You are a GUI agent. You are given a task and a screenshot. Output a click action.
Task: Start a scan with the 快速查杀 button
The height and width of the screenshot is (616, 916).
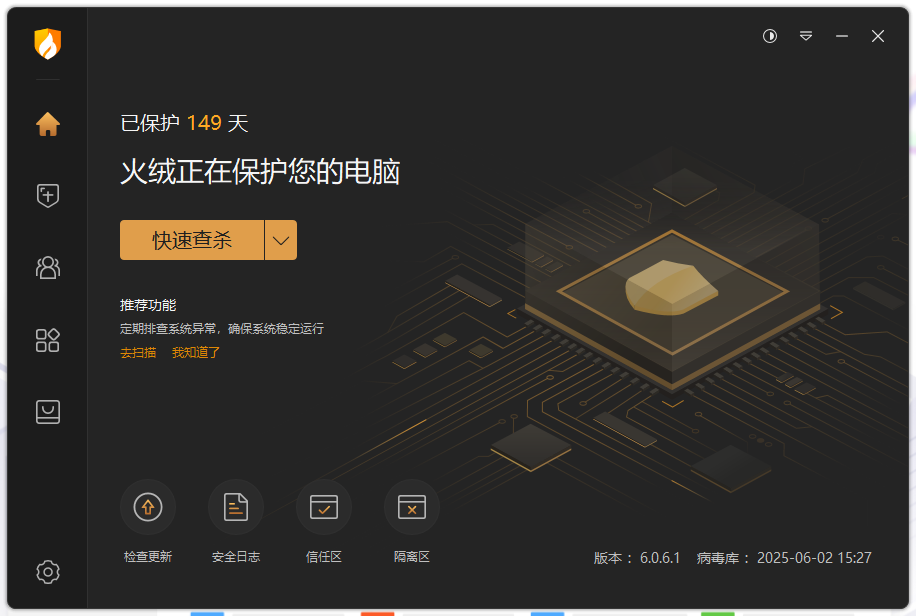pos(192,240)
